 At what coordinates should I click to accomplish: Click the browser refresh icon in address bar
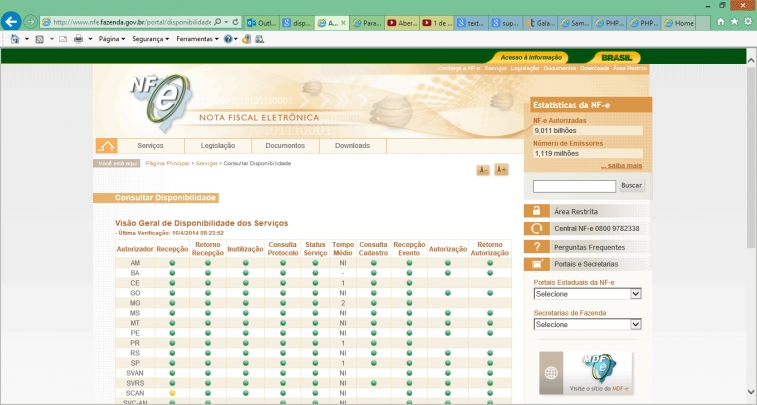233,21
